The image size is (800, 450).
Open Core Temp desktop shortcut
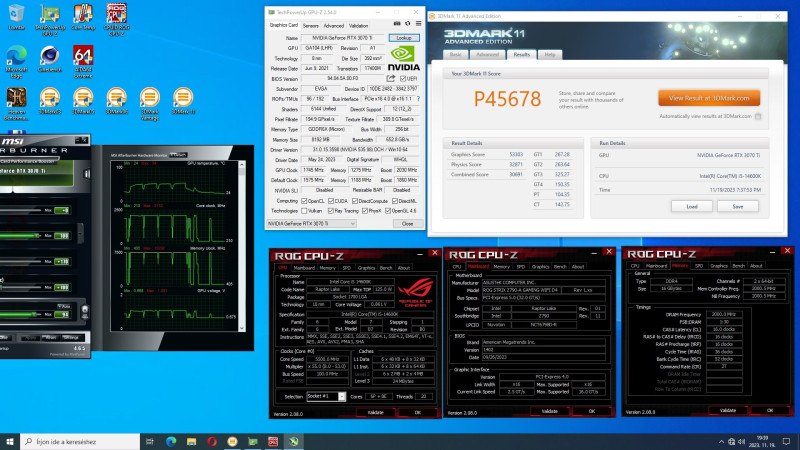[x=83, y=17]
